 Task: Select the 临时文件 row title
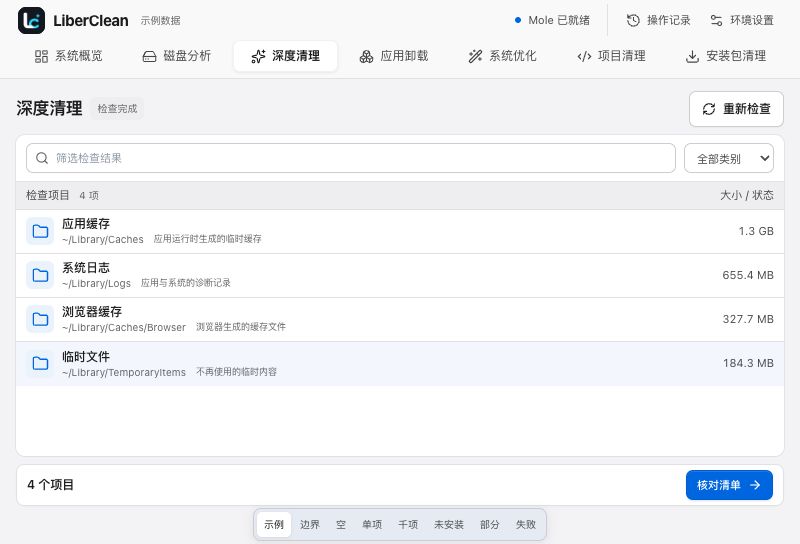86,356
